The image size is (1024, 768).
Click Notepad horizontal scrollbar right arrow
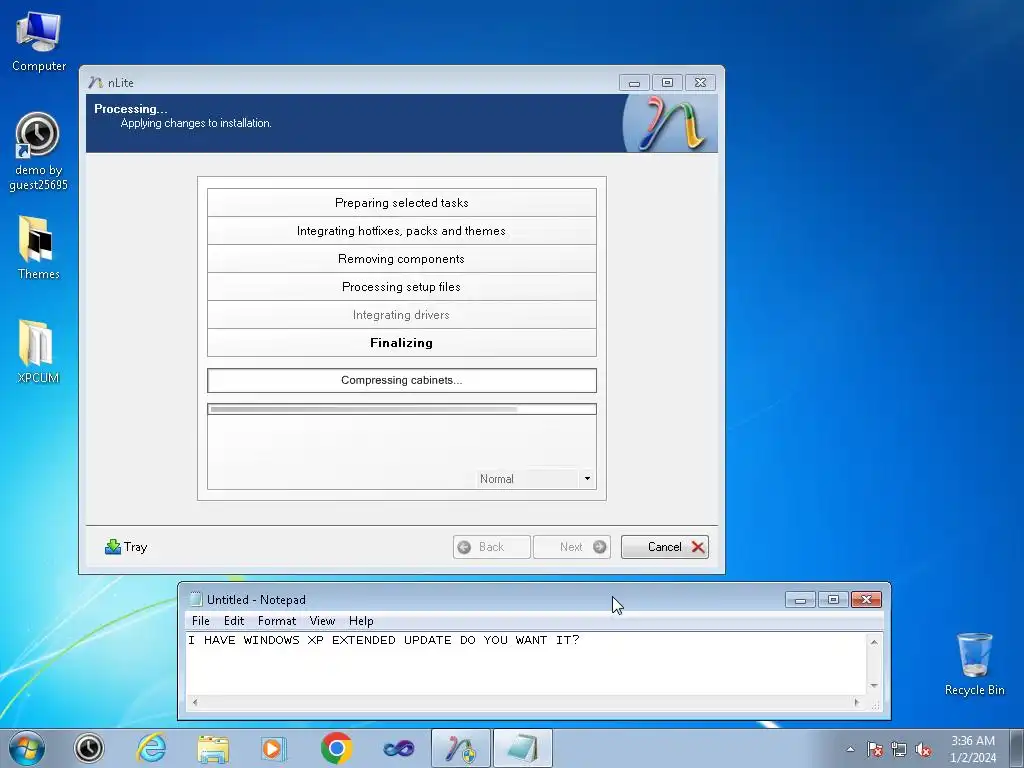point(857,703)
